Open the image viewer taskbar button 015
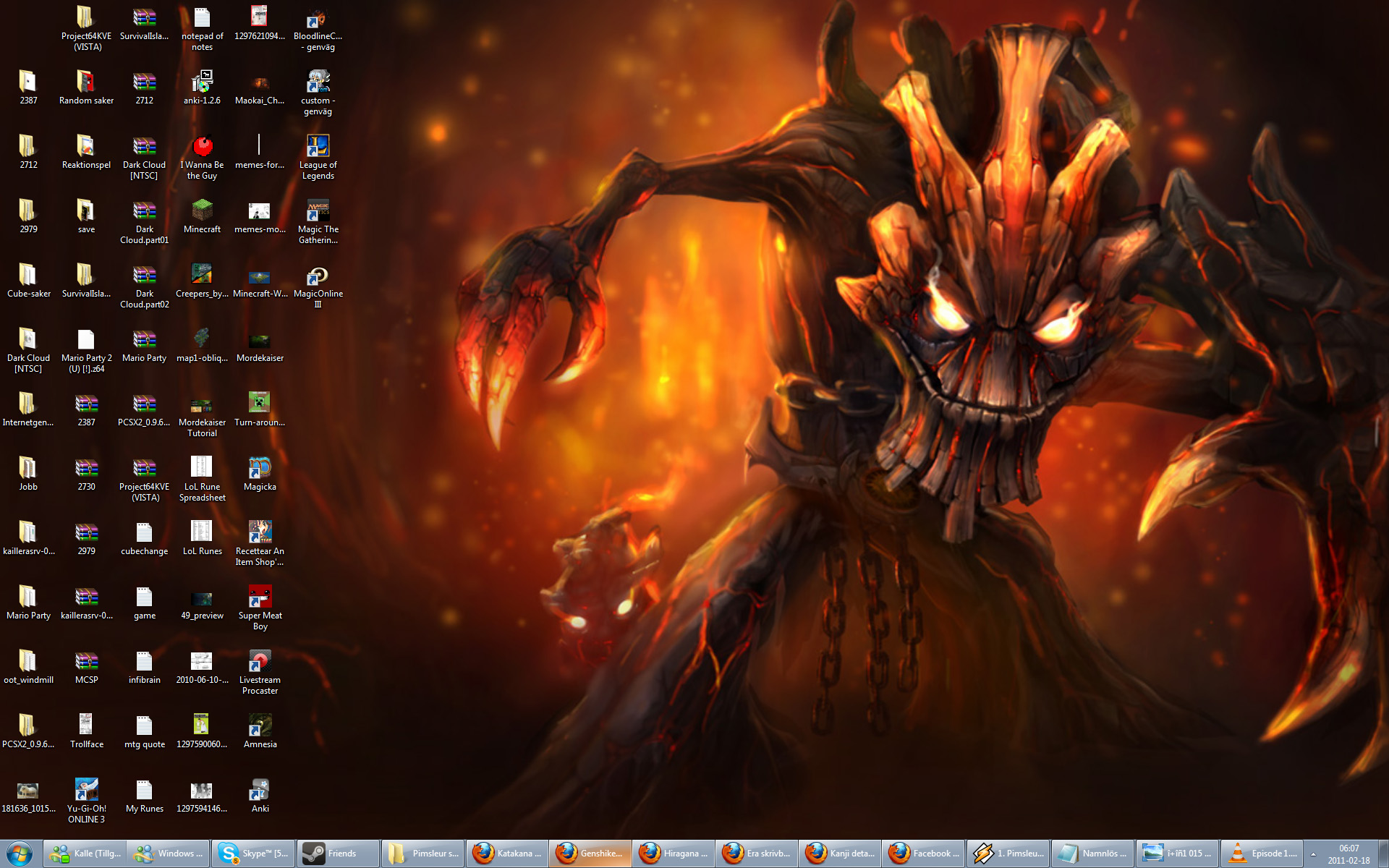 coord(1177,854)
